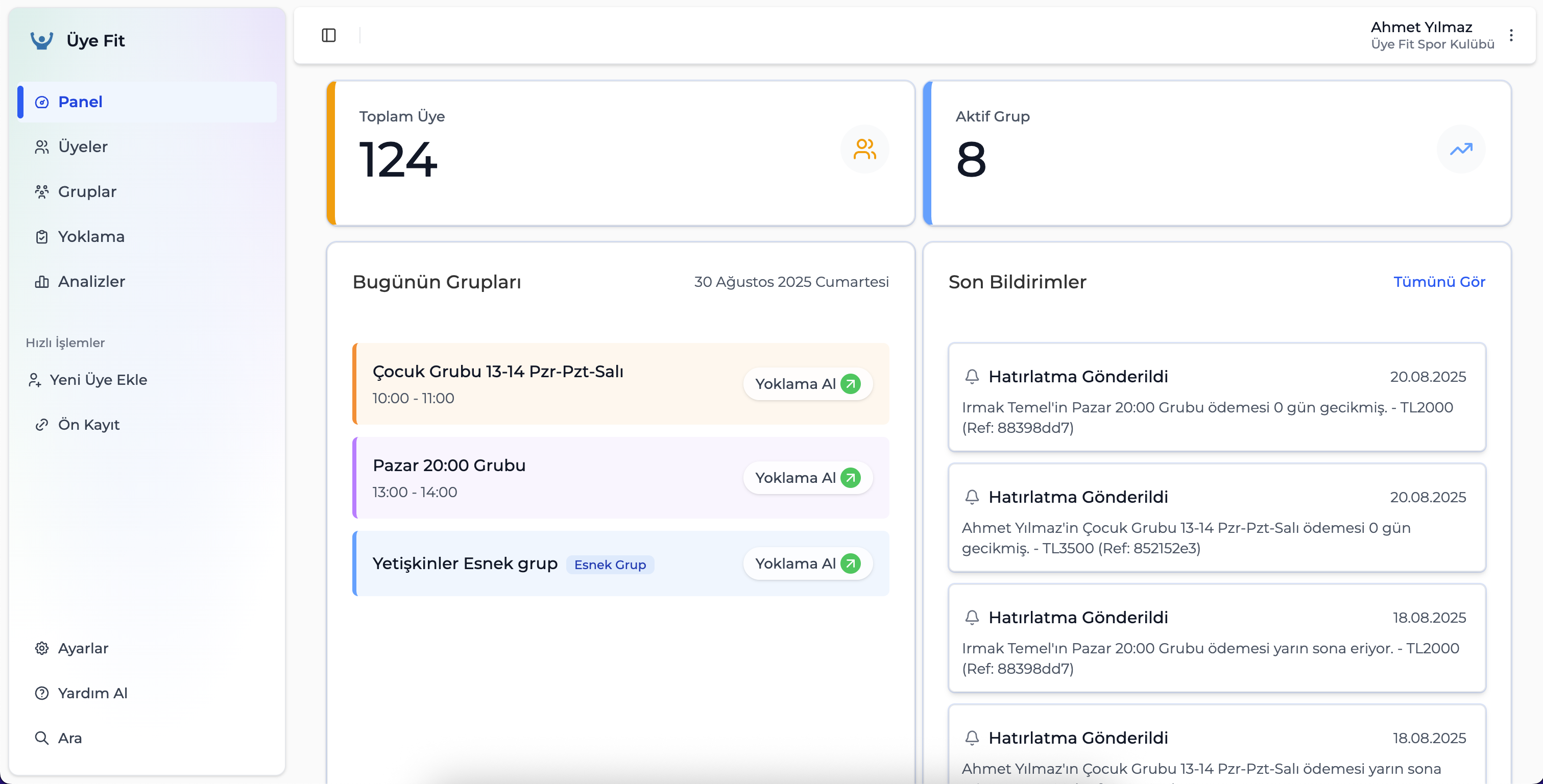Open the Yoklama clipboard icon
The image size is (1543, 784).
(x=41, y=236)
